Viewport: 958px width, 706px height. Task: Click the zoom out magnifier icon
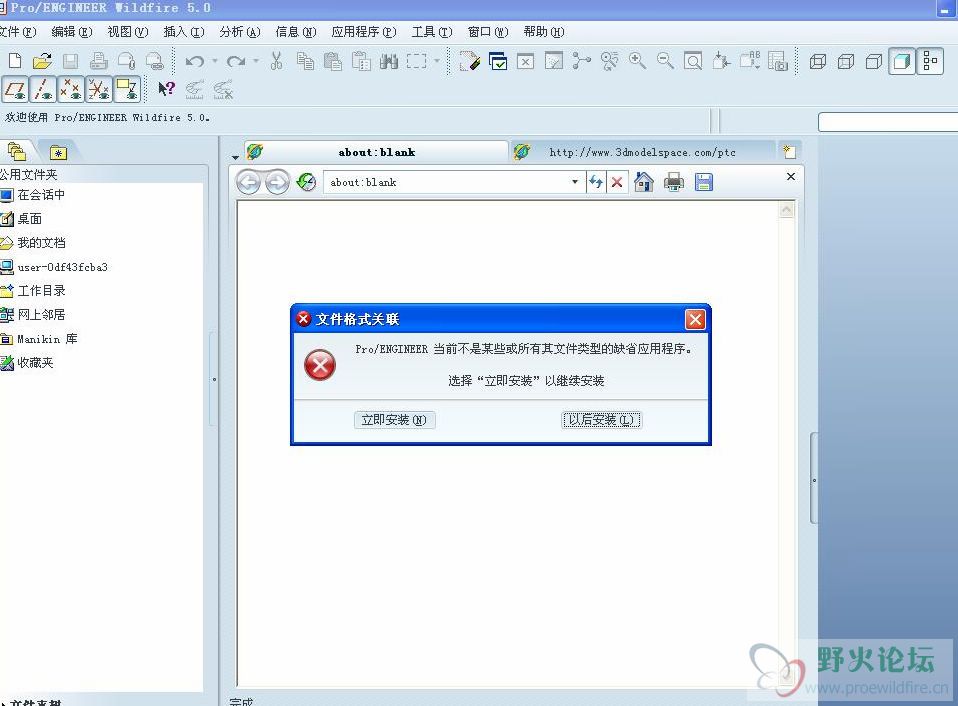click(x=665, y=61)
